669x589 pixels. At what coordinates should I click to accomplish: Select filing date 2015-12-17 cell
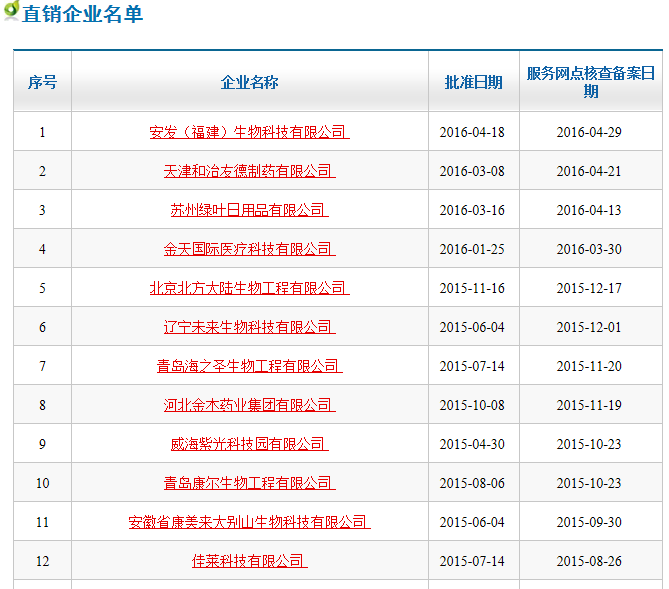(x=589, y=288)
